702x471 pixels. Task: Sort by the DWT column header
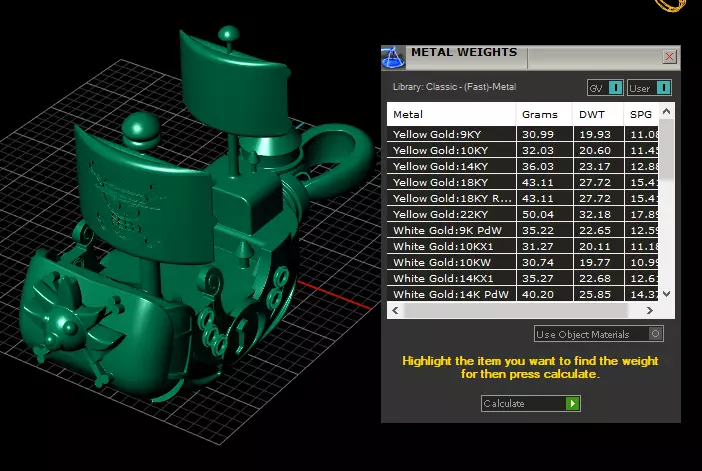[598, 115]
